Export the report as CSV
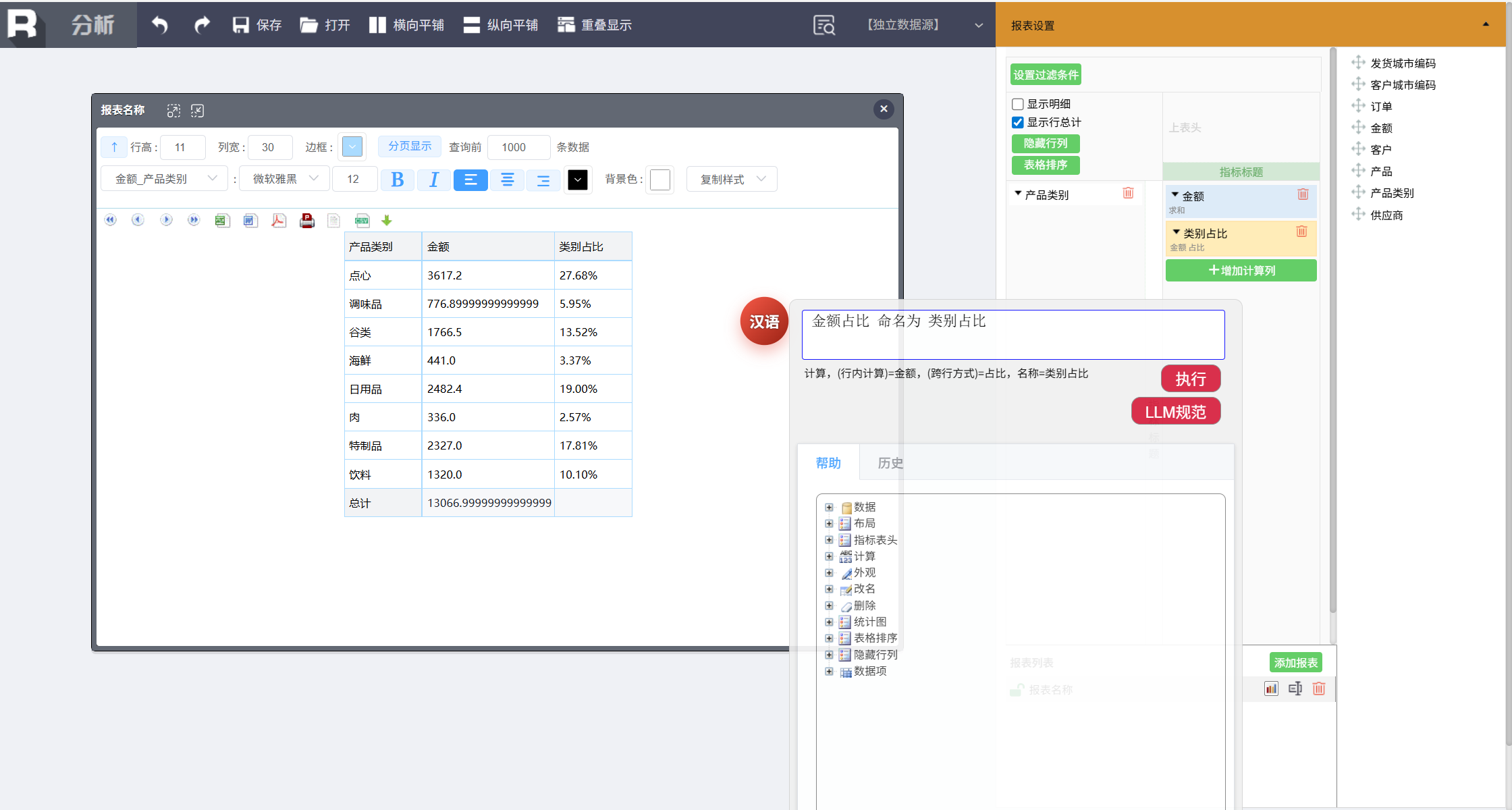Viewport: 1512px width, 810px height. [x=362, y=221]
